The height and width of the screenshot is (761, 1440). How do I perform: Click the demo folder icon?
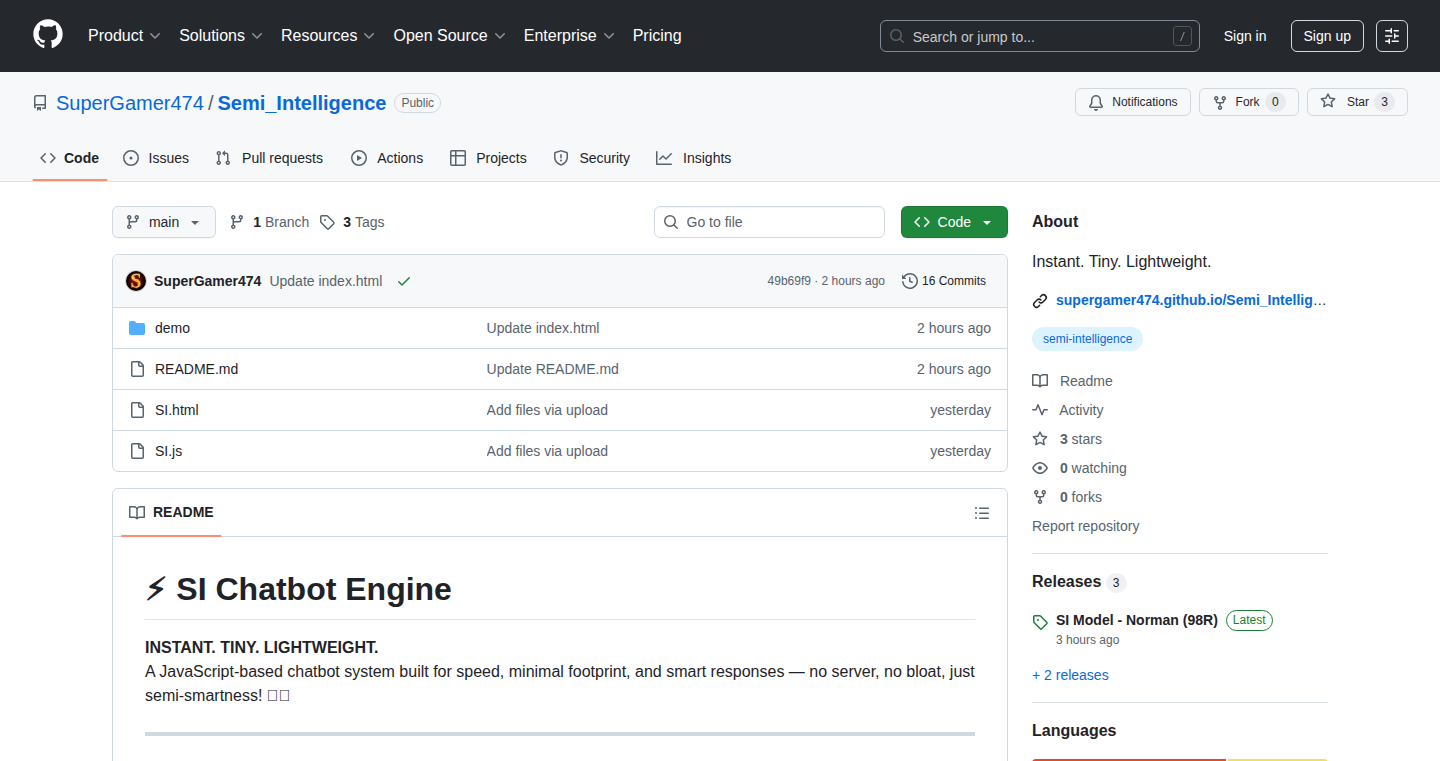pyautogui.click(x=137, y=328)
